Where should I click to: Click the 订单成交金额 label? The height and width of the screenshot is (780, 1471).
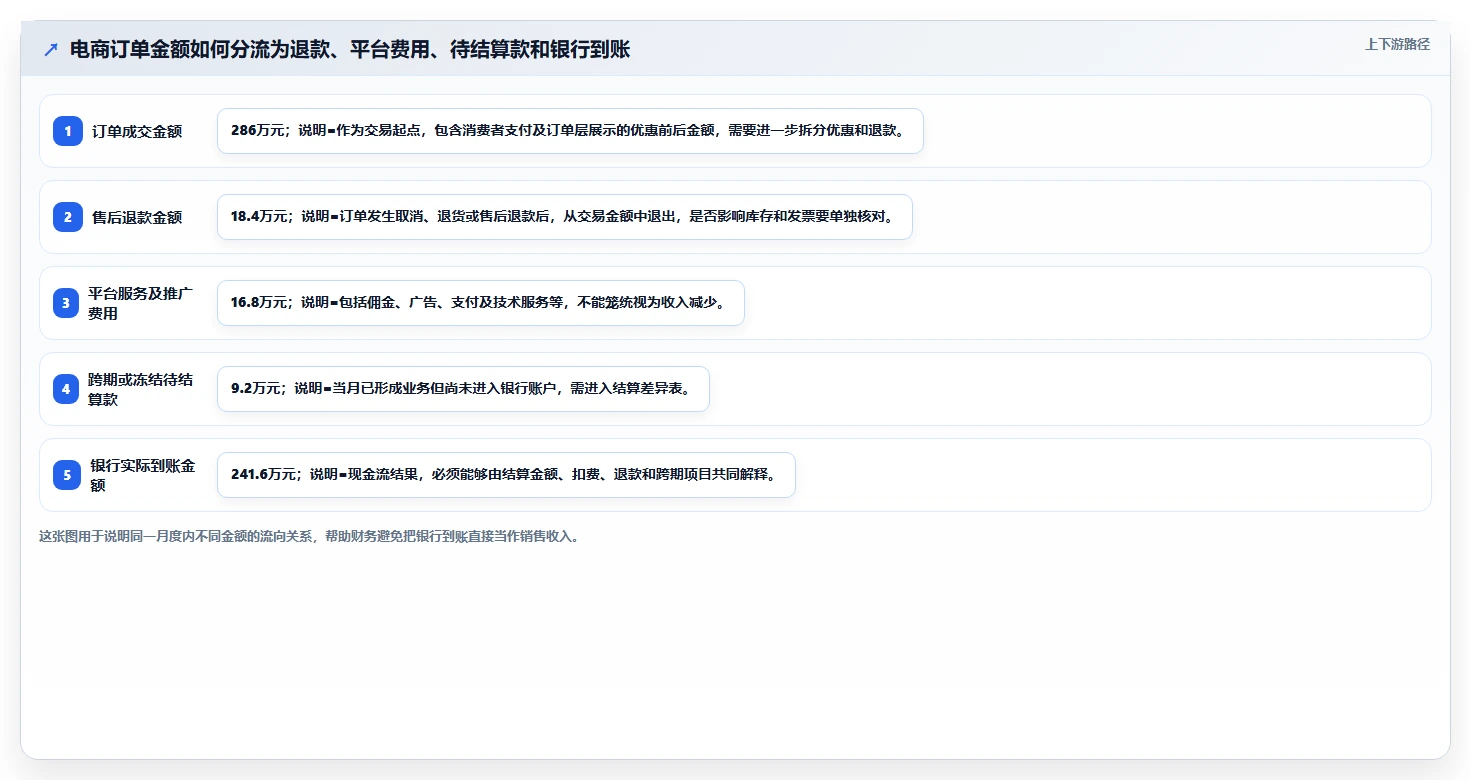click(x=137, y=131)
